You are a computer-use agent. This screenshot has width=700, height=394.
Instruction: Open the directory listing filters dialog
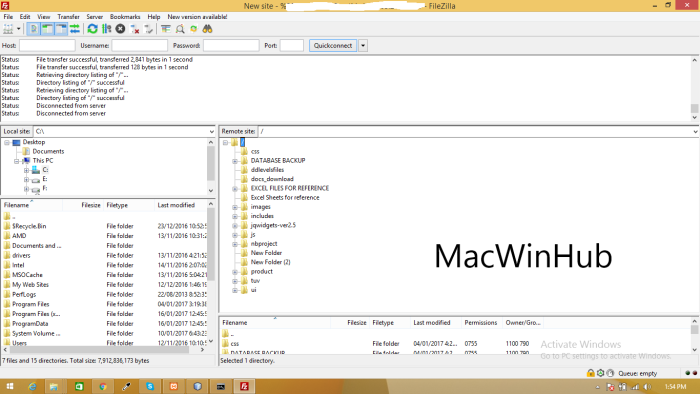coord(166,29)
